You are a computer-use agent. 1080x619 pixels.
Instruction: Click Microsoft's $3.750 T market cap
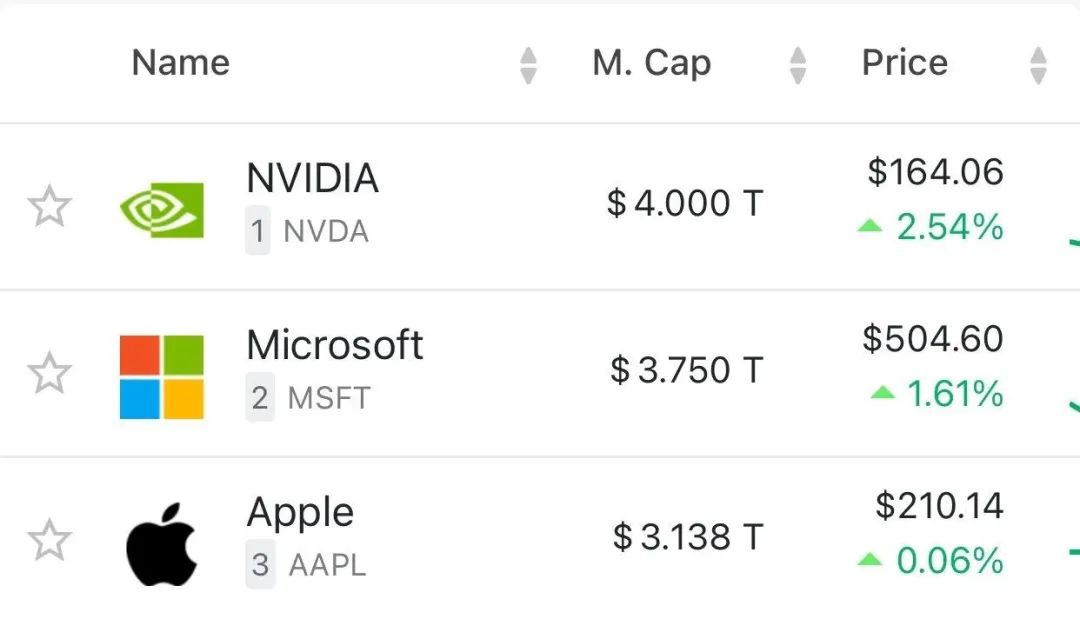click(x=687, y=370)
